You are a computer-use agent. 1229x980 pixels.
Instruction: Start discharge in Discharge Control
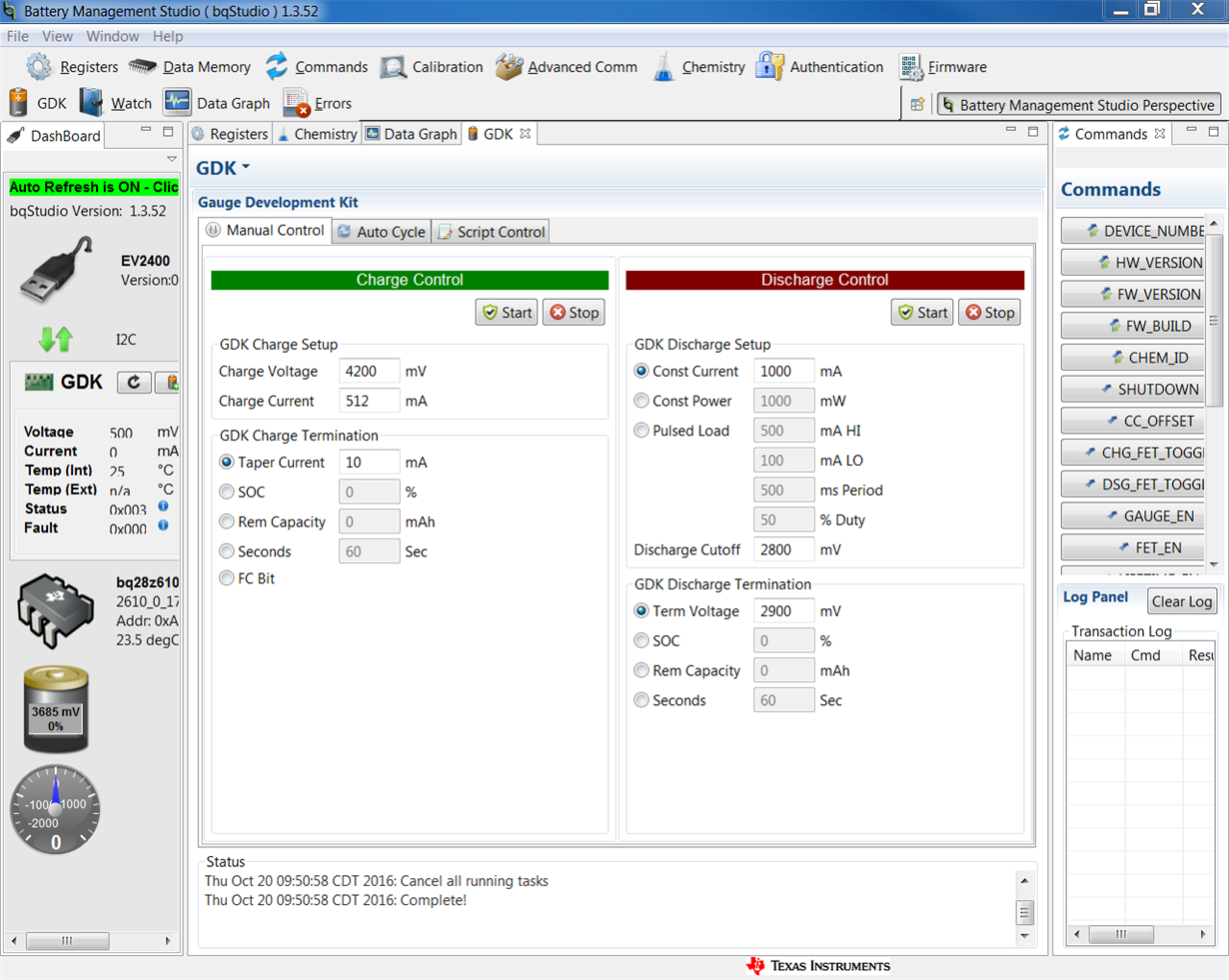point(922,313)
